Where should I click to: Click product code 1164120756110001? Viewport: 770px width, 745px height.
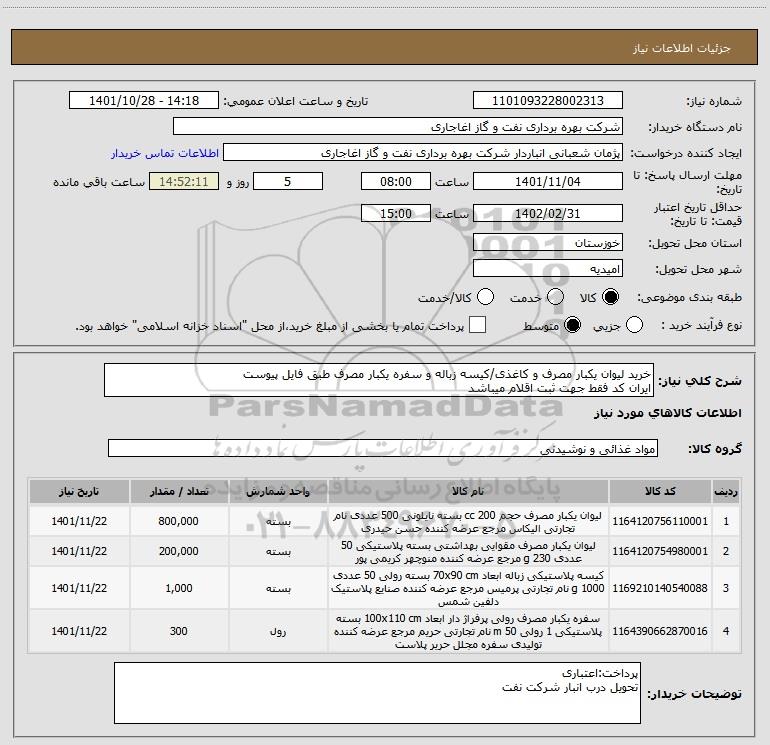click(x=660, y=521)
